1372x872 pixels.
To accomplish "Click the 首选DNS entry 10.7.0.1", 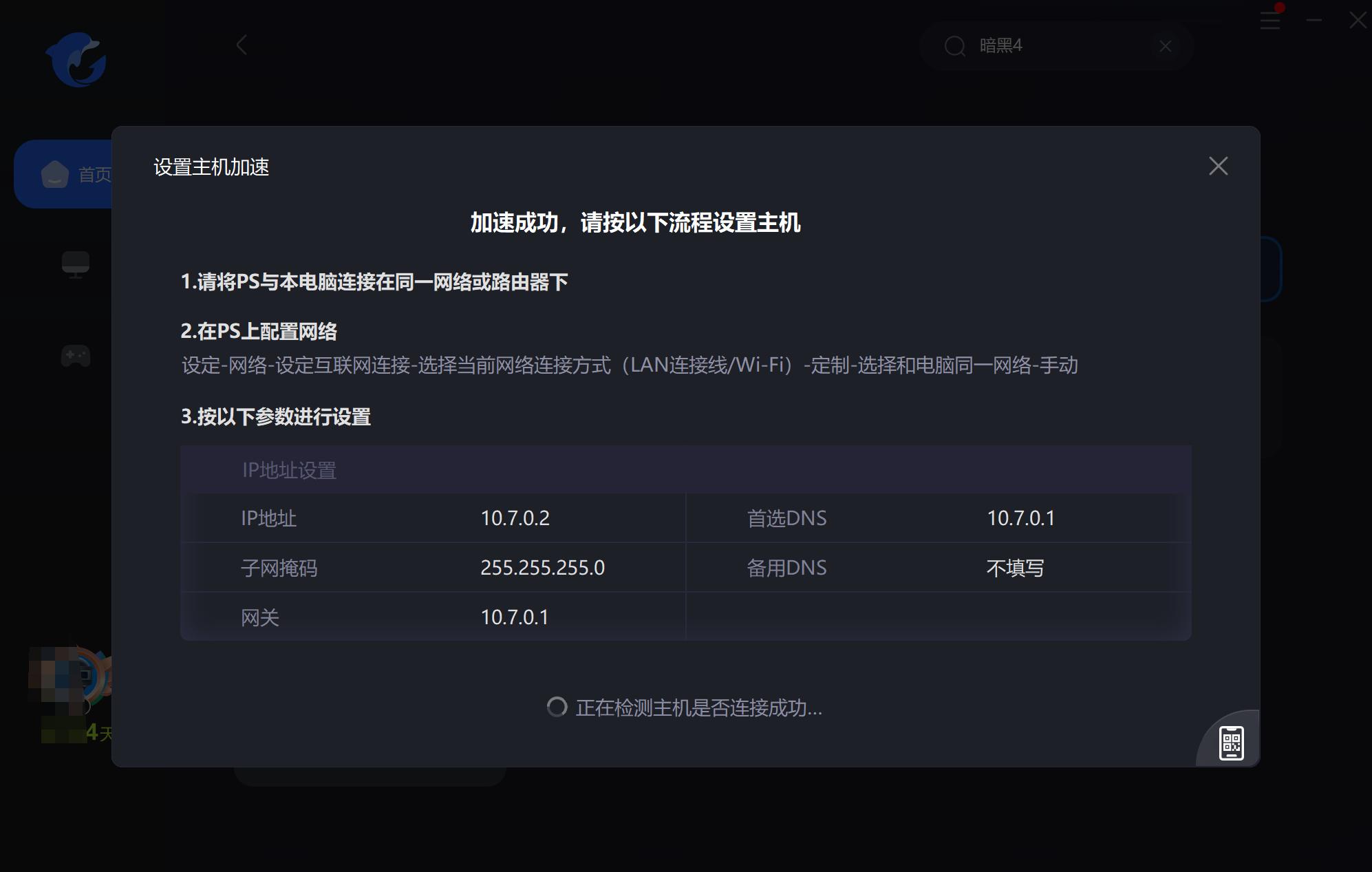I will pyautogui.click(x=1022, y=518).
